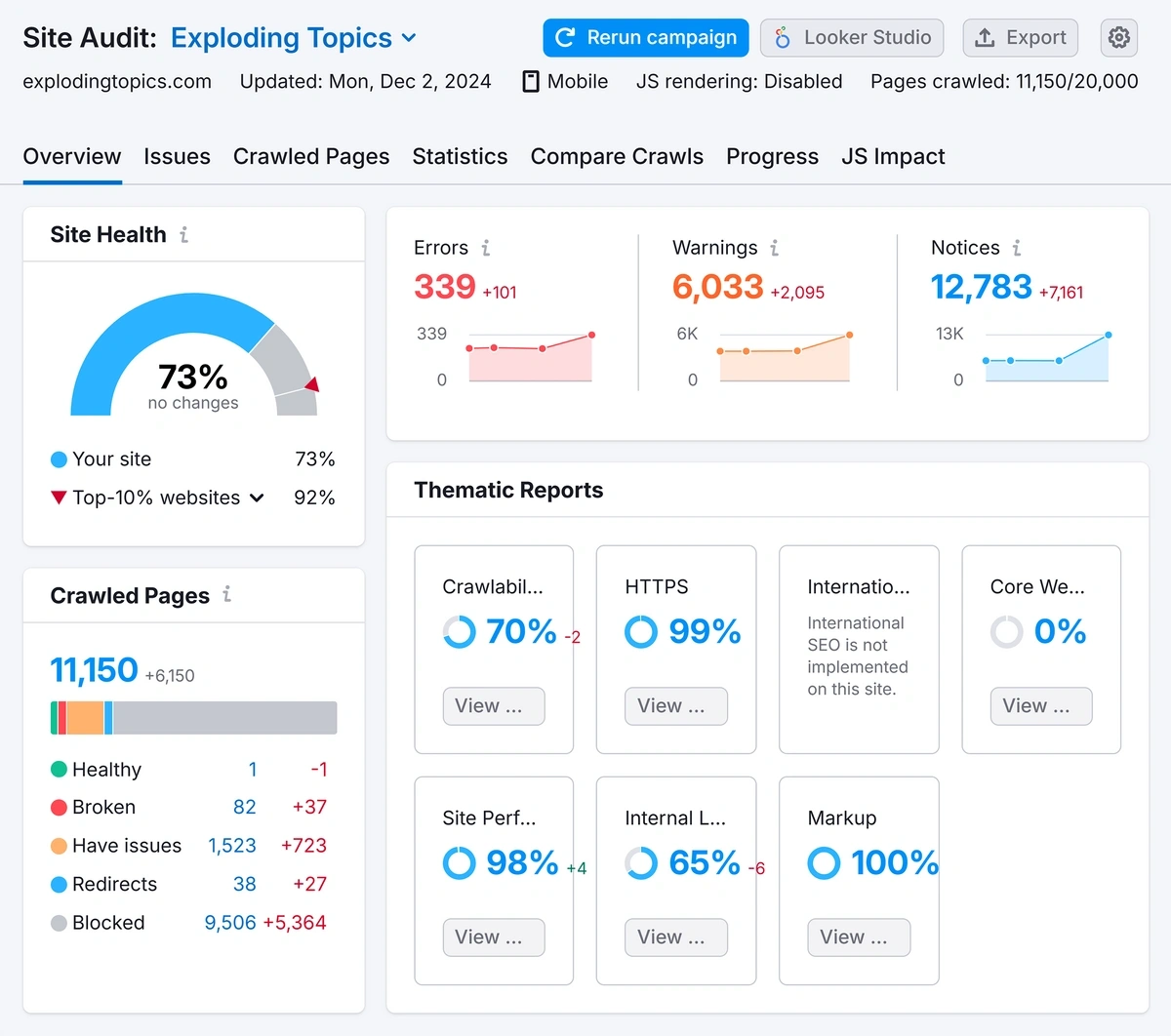The image size is (1171, 1036).
Task: Click the JS rendering: Disabled text
Action: (740, 82)
